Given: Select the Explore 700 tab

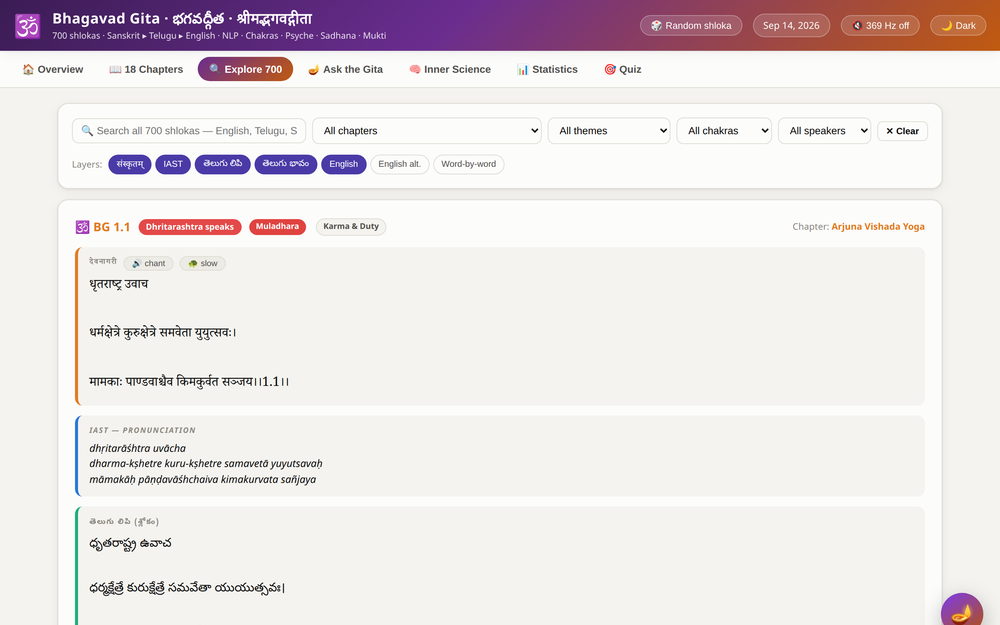Looking at the screenshot, I should [246, 69].
